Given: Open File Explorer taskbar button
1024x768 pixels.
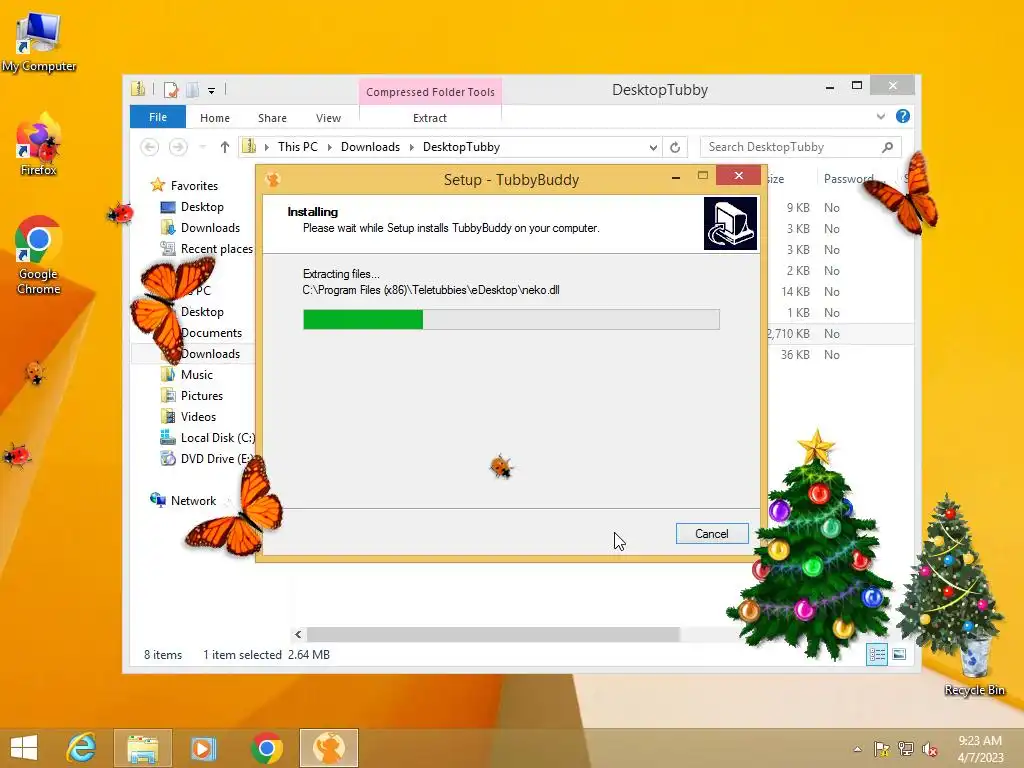Looking at the screenshot, I should [143, 748].
